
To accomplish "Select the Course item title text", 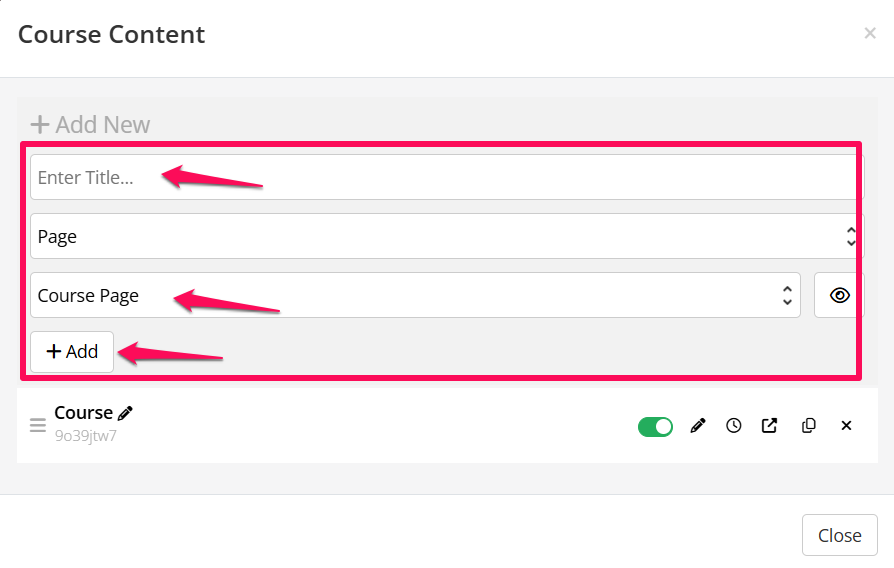I will (x=83, y=413).
